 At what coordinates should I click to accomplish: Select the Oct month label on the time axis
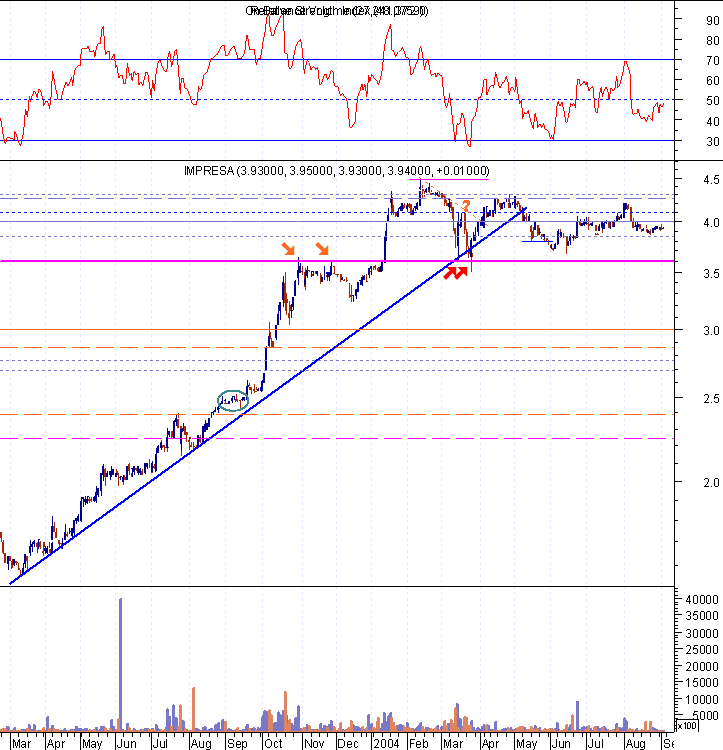coord(273,744)
